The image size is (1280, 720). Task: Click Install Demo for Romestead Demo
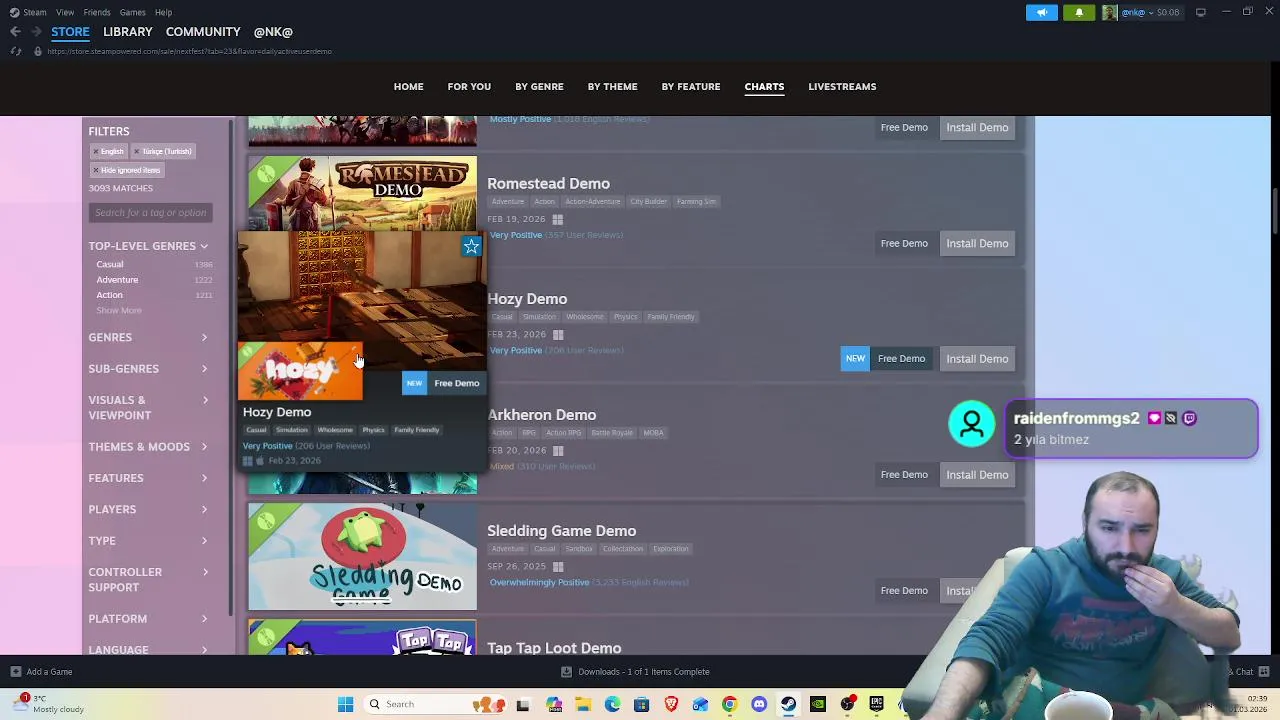pyautogui.click(x=977, y=243)
